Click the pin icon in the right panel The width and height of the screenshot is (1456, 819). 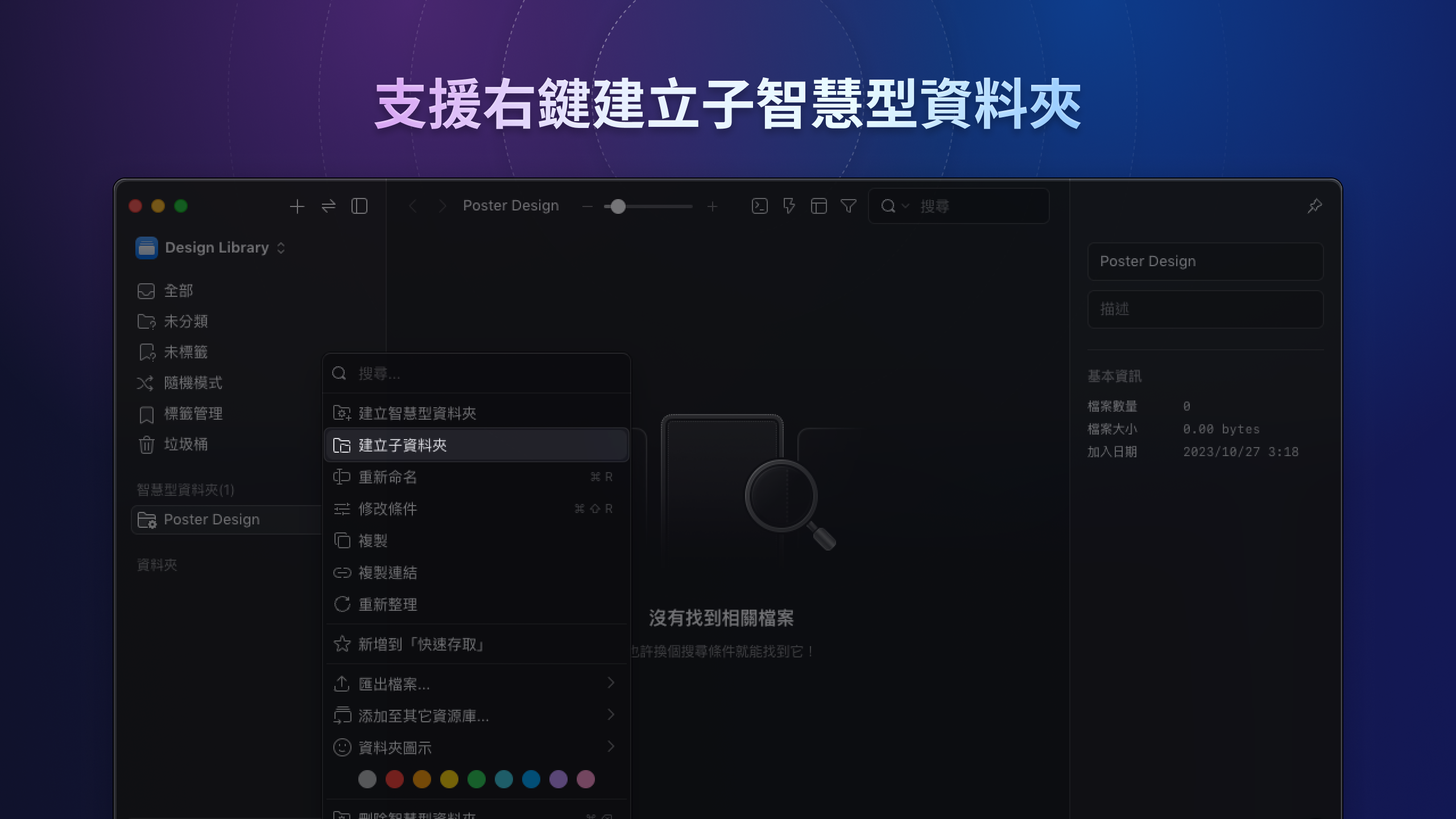click(x=1314, y=206)
